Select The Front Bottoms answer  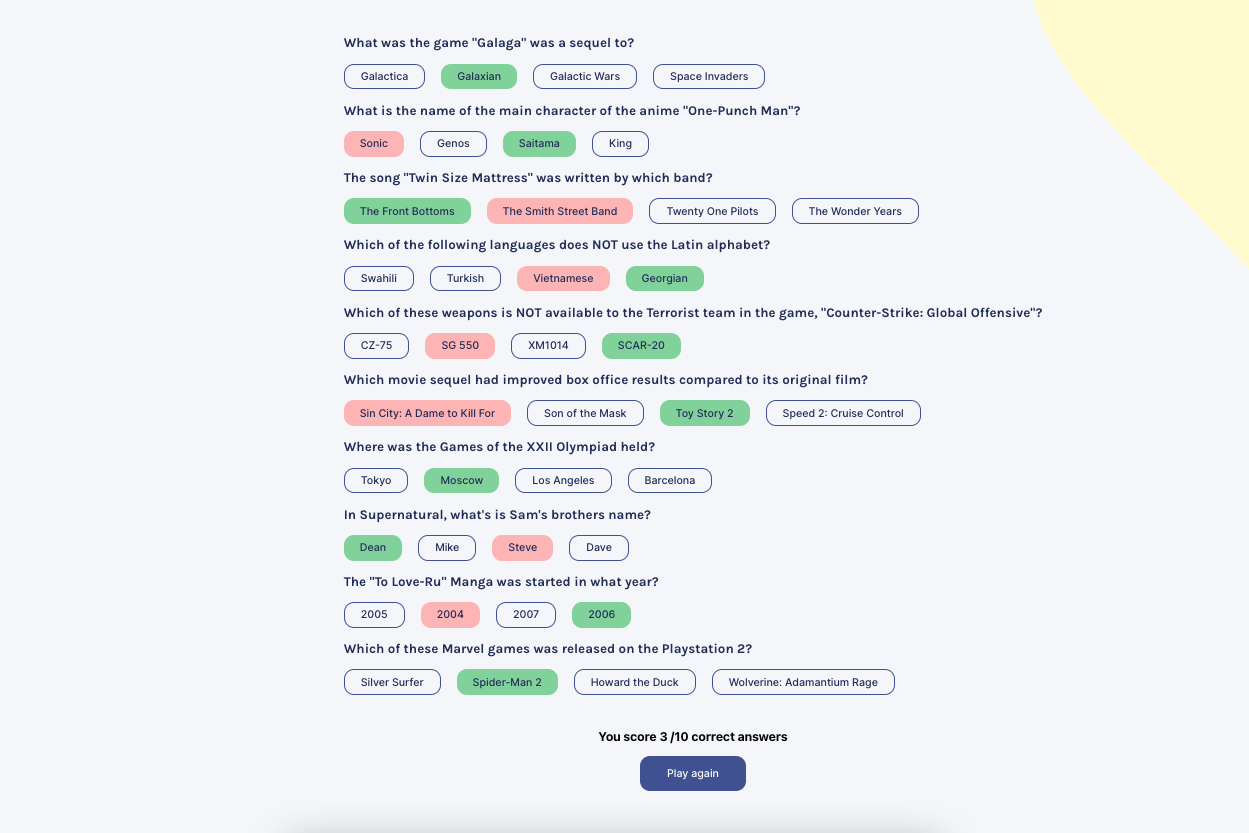point(407,211)
